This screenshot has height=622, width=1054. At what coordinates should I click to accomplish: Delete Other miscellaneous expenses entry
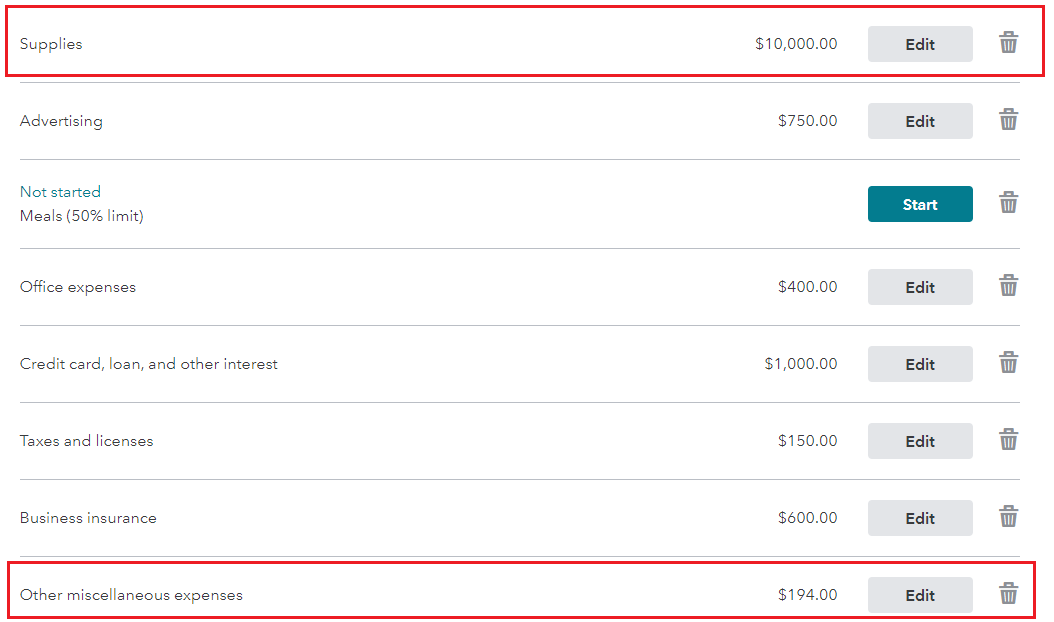pyautogui.click(x=1008, y=594)
